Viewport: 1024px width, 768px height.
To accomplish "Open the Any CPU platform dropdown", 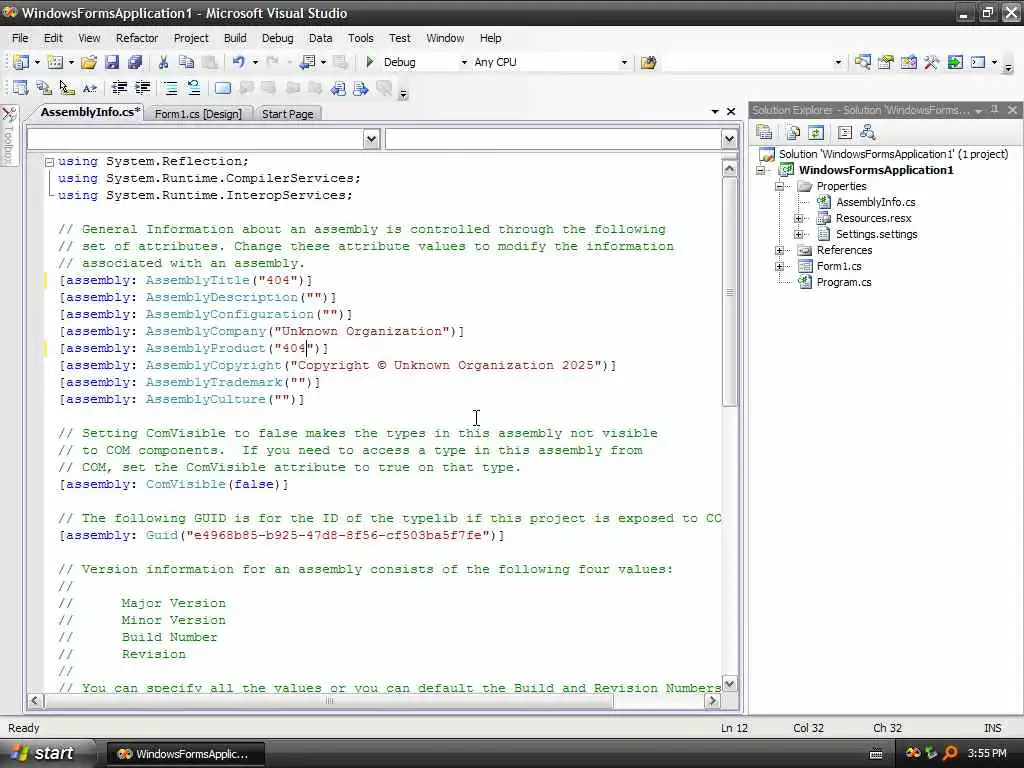I will coord(624,63).
